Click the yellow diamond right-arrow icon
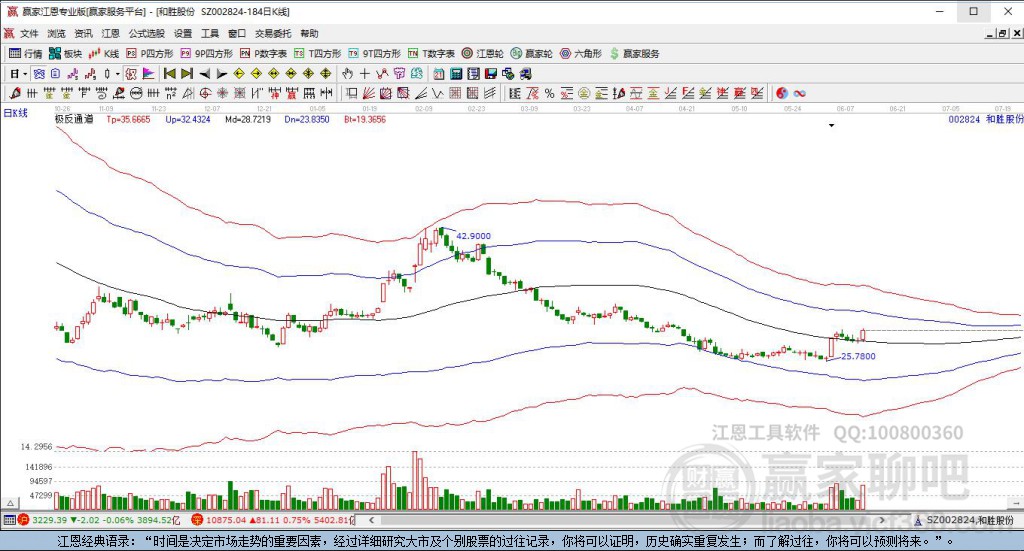Screen dimensions: 1024x551 (x=257, y=74)
